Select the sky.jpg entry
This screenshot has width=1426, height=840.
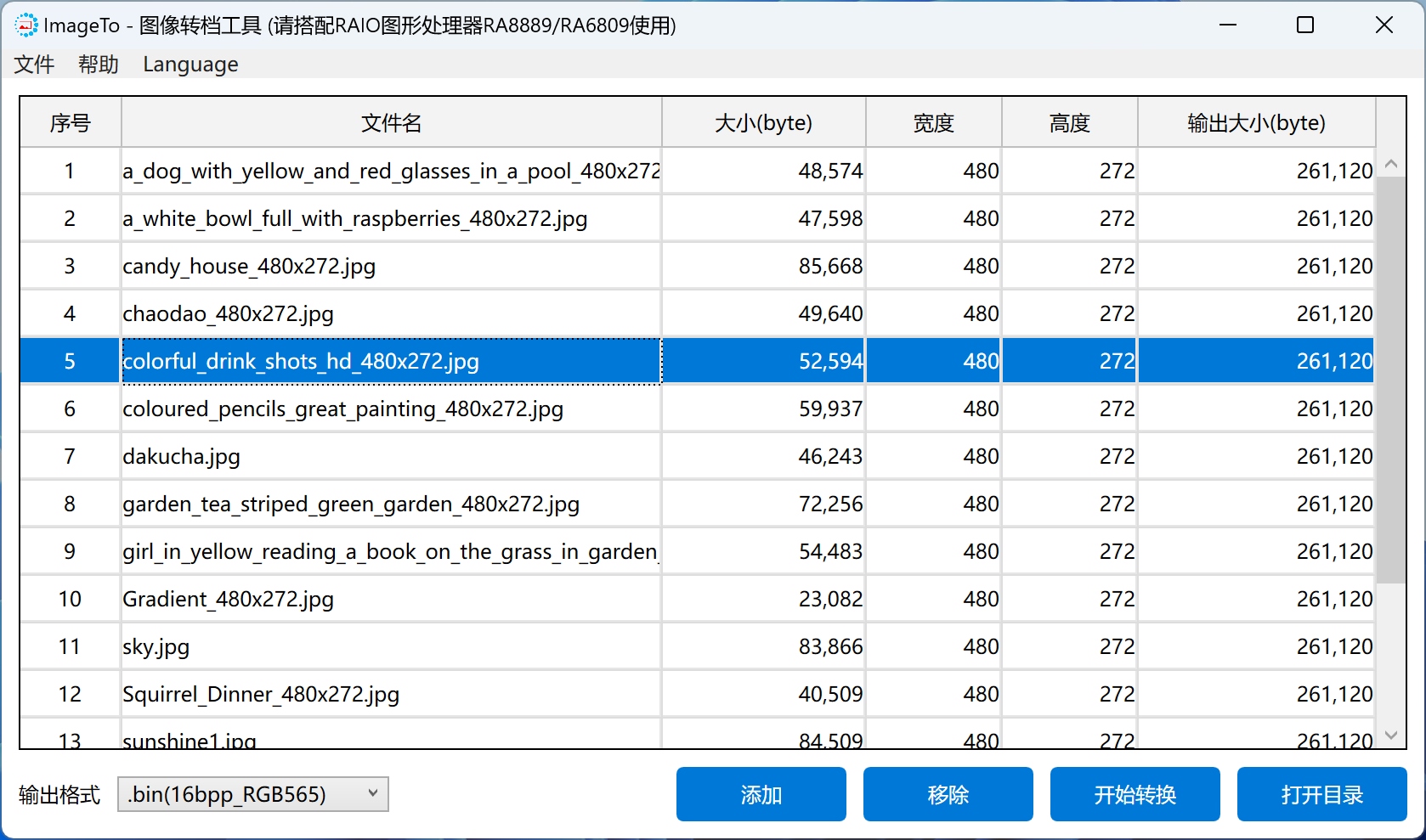click(156, 647)
